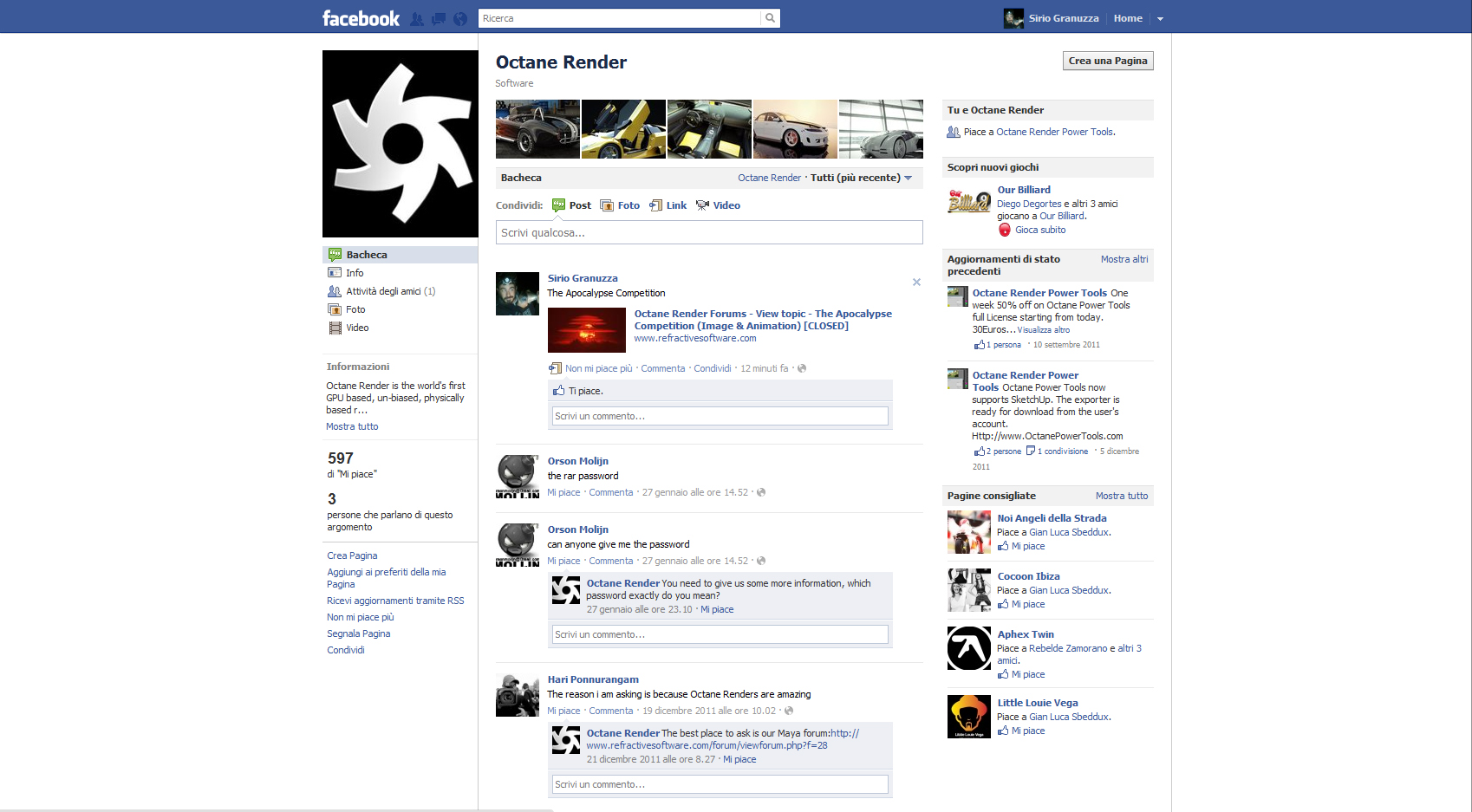Screen dimensions: 1472x812
Task: Open the Tutti (più recente) filter dropdown
Action: 861,178
